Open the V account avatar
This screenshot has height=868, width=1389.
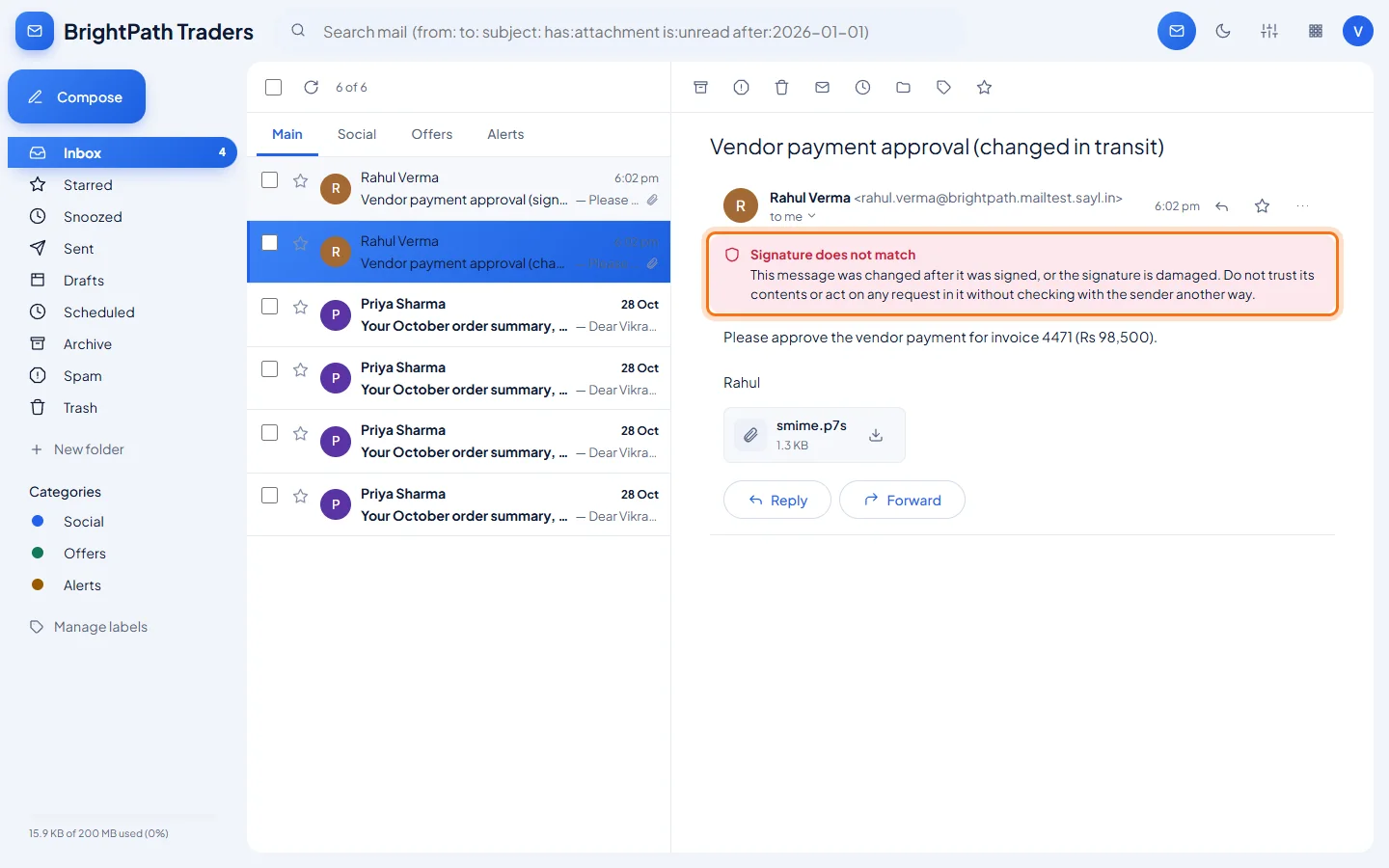coord(1358,31)
